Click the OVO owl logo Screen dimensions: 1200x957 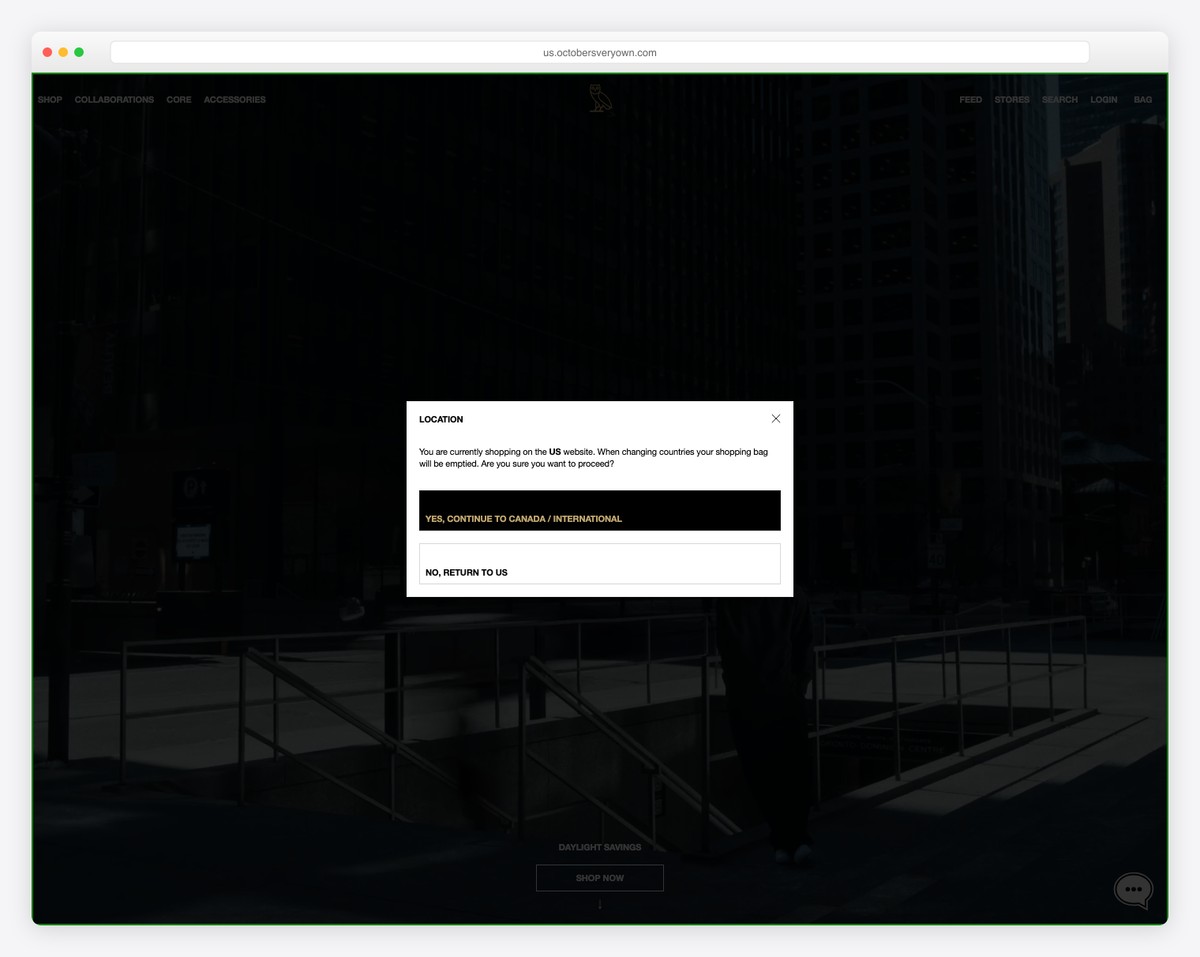(599, 96)
